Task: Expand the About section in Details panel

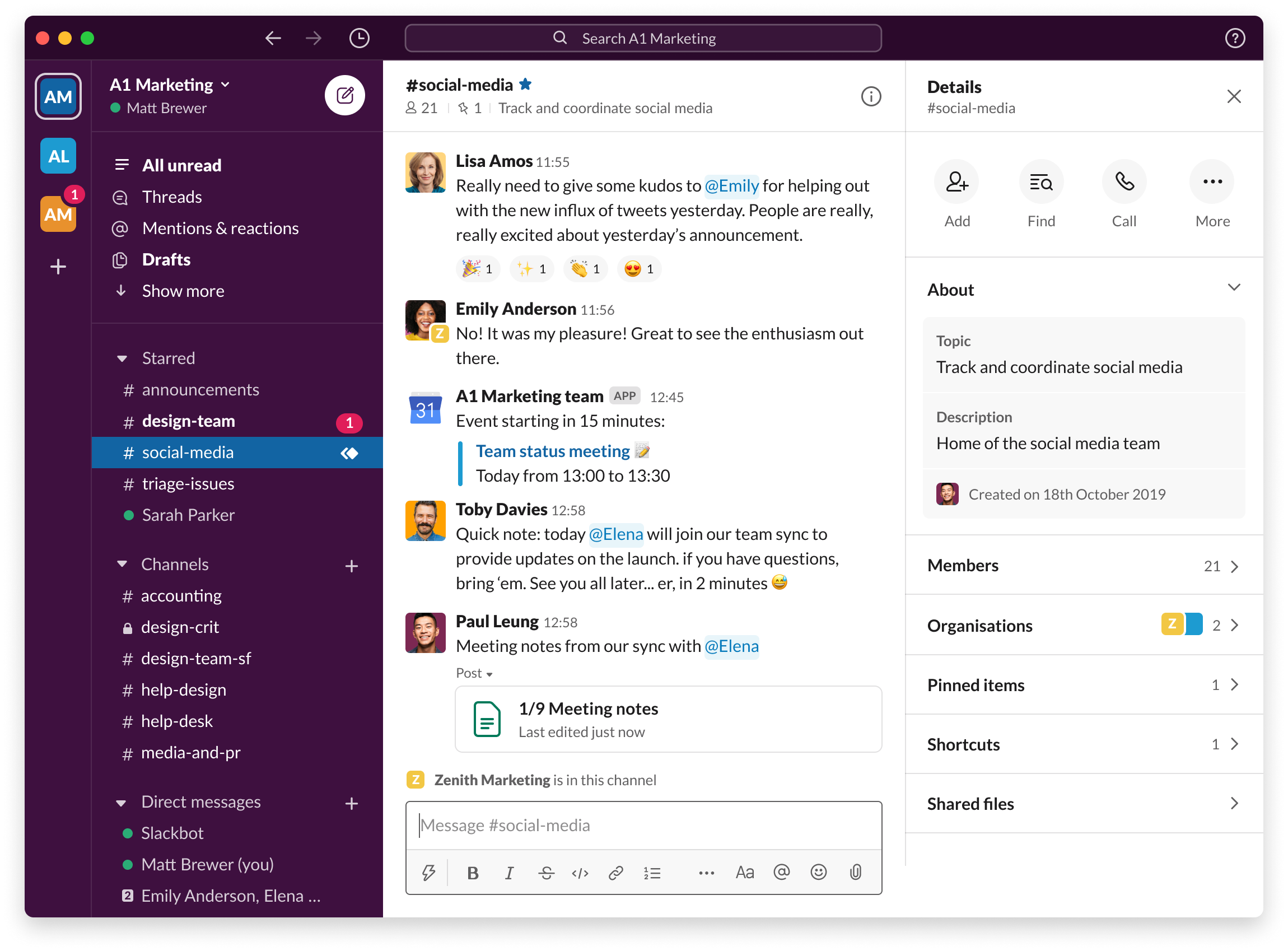Action: tap(1232, 289)
